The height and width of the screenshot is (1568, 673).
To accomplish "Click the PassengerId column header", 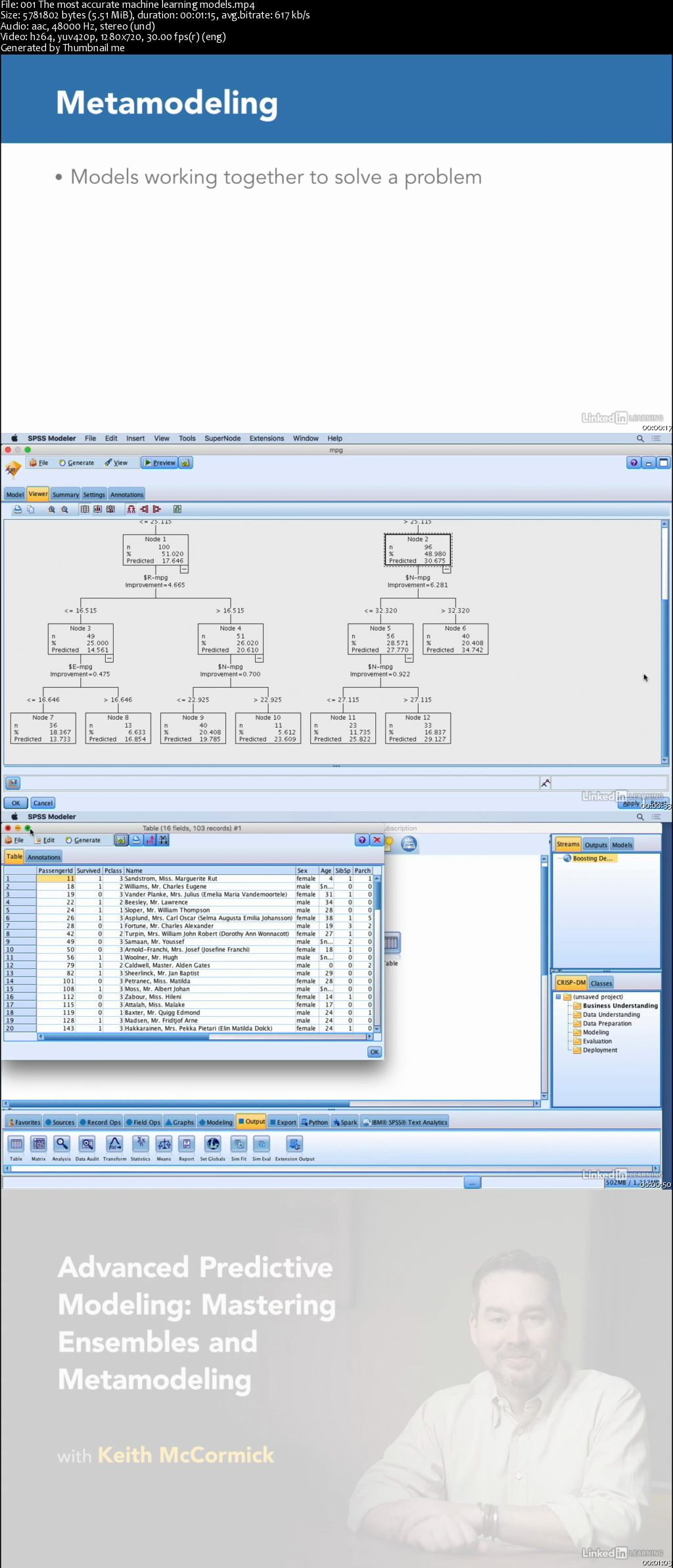I will 56,870.
